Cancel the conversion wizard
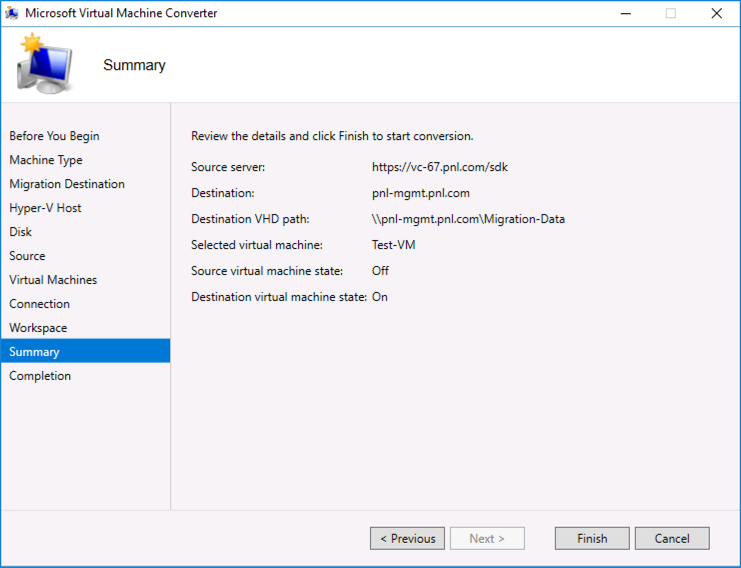Image resolution: width=741 pixels, height=568 pixels. 672,539
